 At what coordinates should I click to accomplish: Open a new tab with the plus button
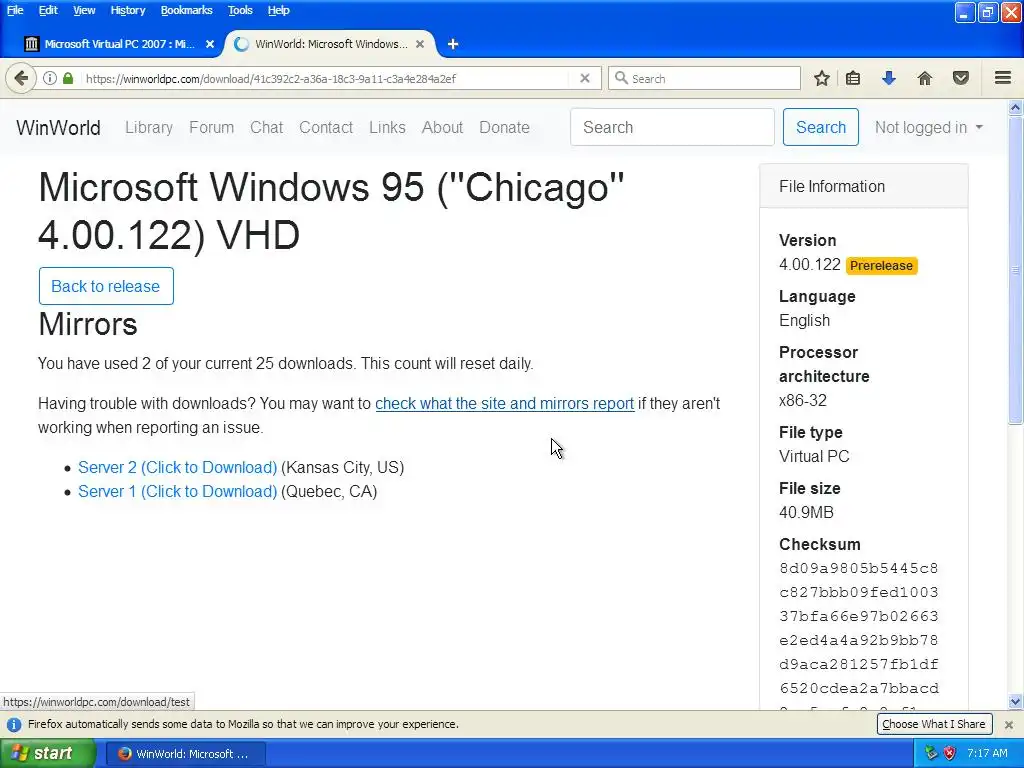(453, 44)
